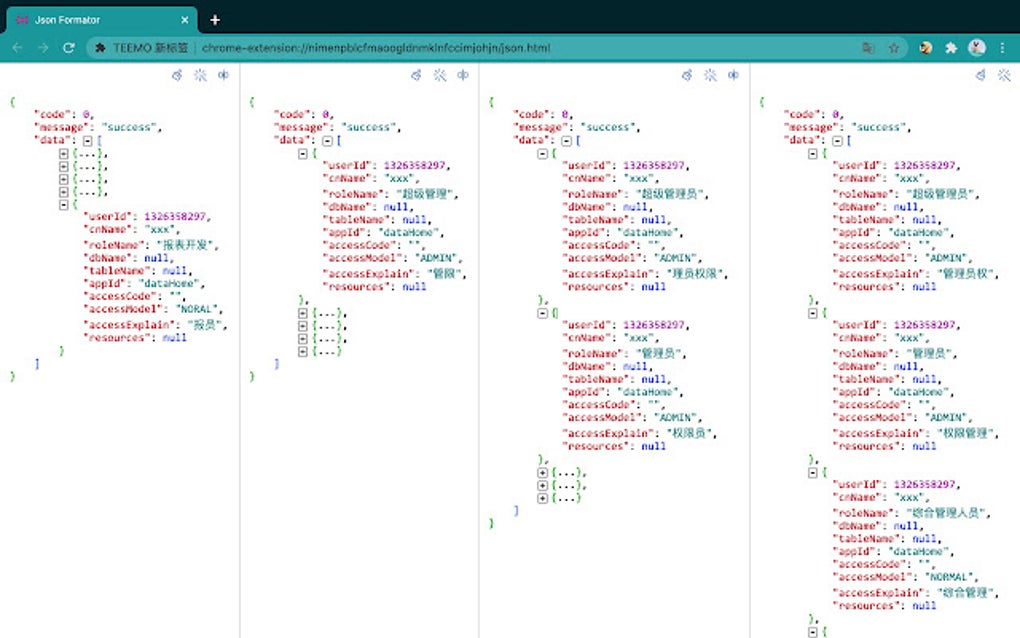Bookmark this page with the star icon
Image resolution: width=1020 pixels, height=638 pixels.
coord(894,47)
